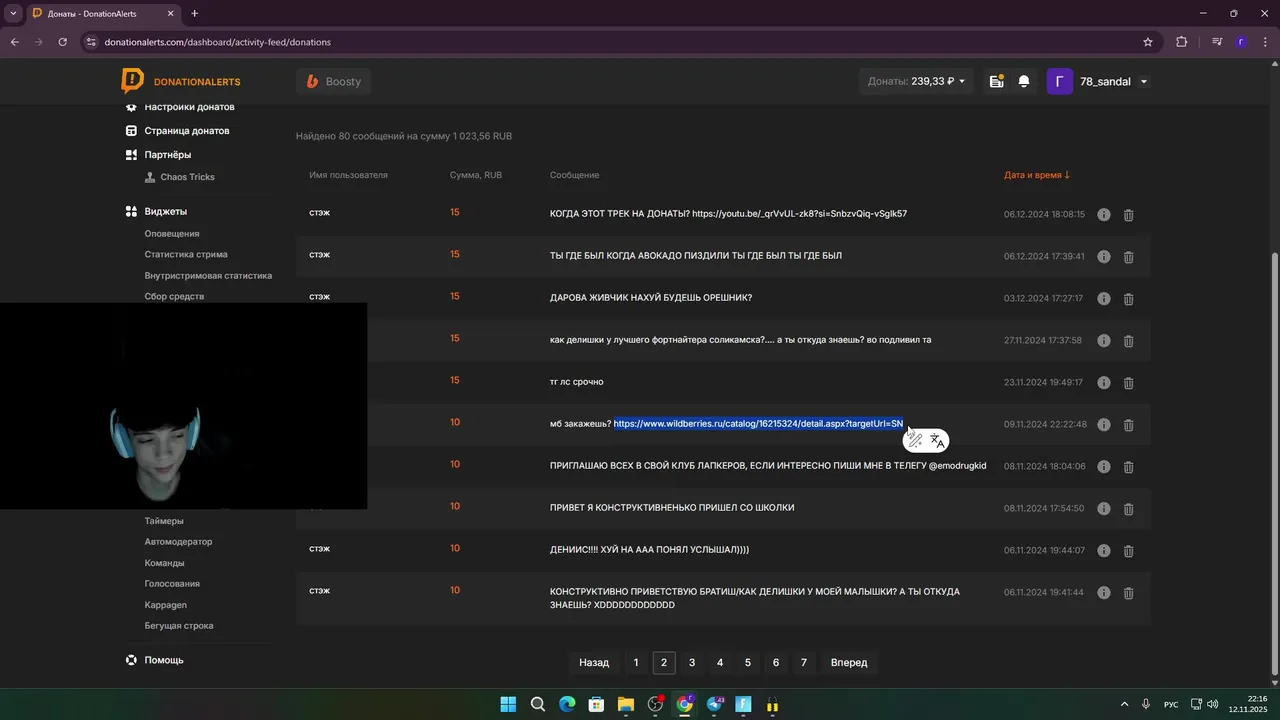Delete the 06.12.2024 17:39:41 donation

coord(1128,257)
